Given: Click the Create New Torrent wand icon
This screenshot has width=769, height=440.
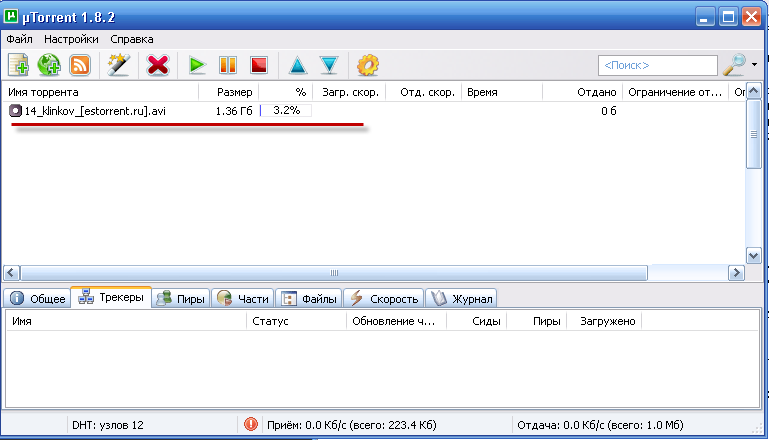Looking at the screenshot, I should click(118, 65).
